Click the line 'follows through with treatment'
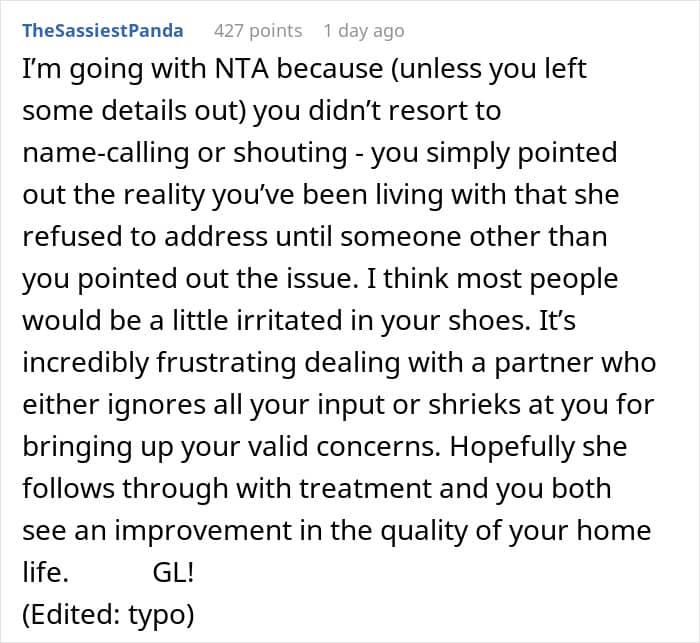This screenshot has width=700, height=643. pos(317,489)
